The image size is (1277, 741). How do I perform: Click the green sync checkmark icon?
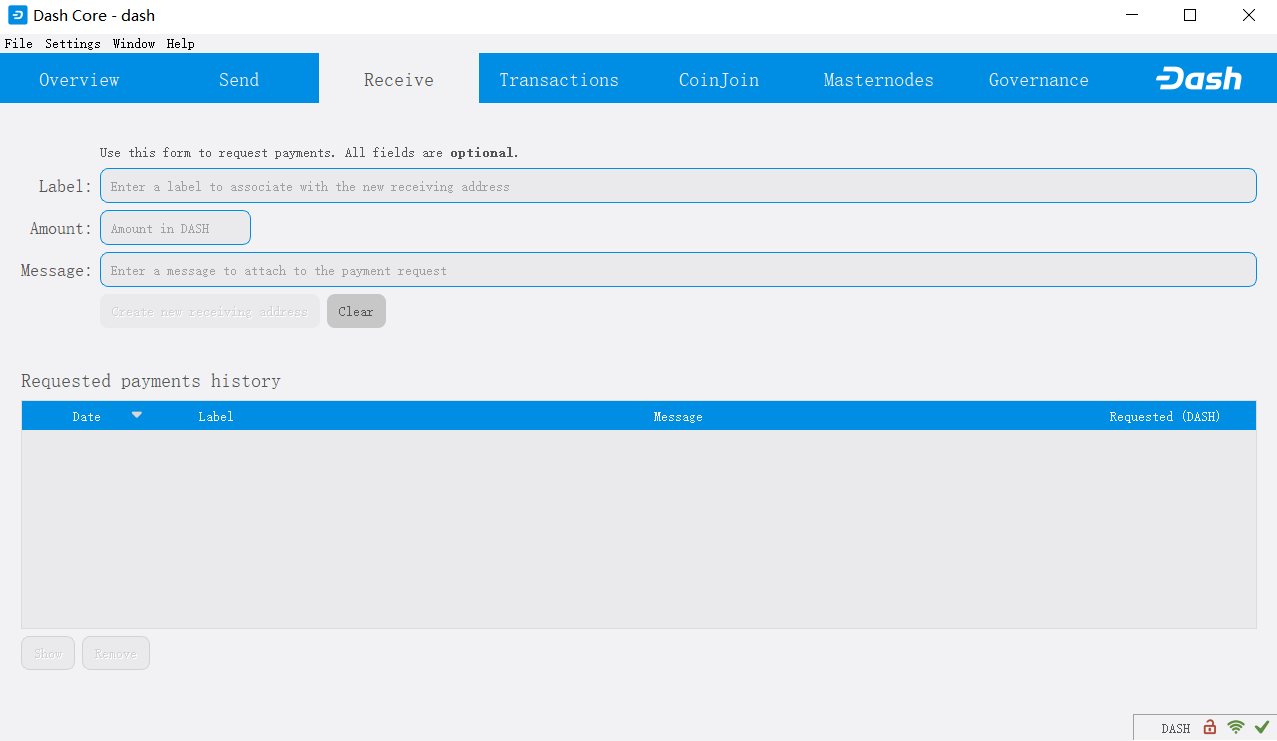coord(1262,727)
